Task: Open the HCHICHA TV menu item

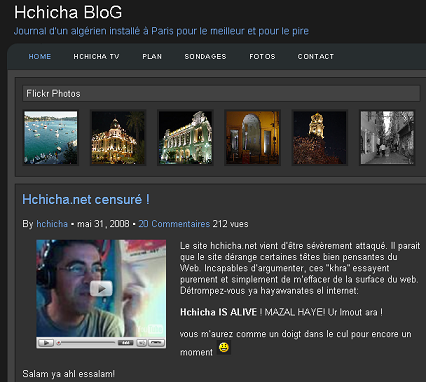Action: tap(96, 57)
